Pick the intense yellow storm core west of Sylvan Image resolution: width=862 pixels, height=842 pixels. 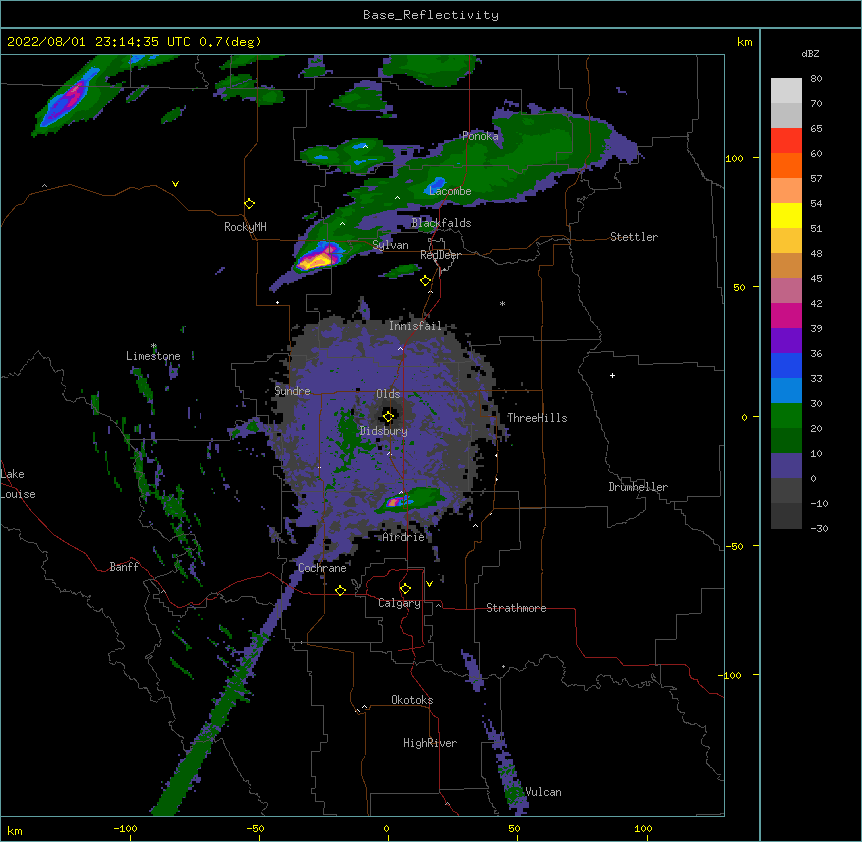tap(315, 260)
